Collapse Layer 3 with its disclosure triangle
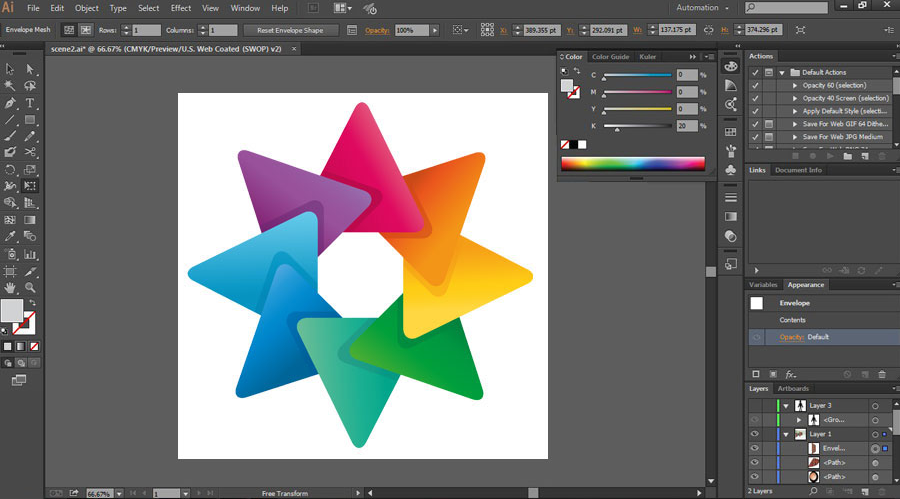900x499 pixels. click(x=786, y=405)
